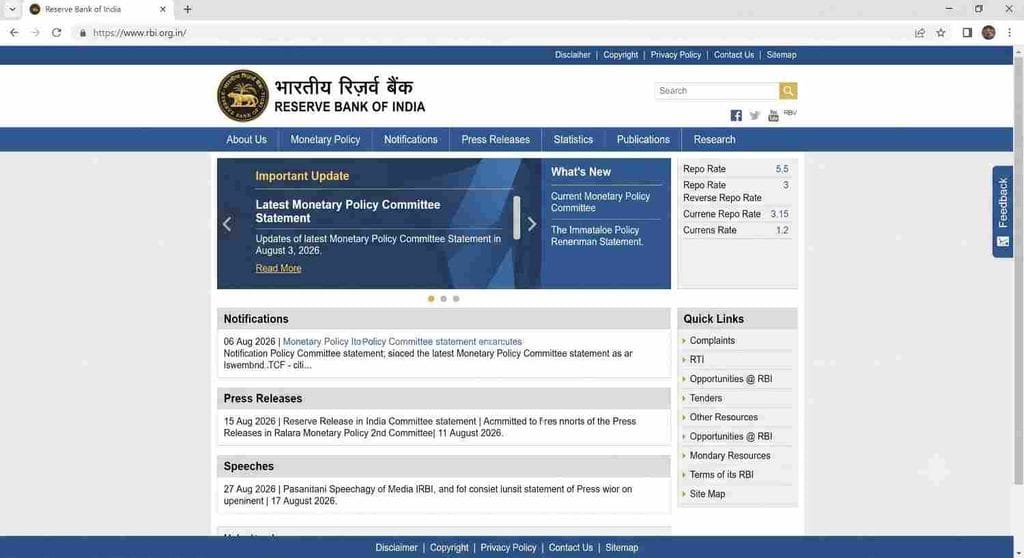Open Mondary Resources quick link
This screenshot has height=558, width=1024.
coord(730,456)
